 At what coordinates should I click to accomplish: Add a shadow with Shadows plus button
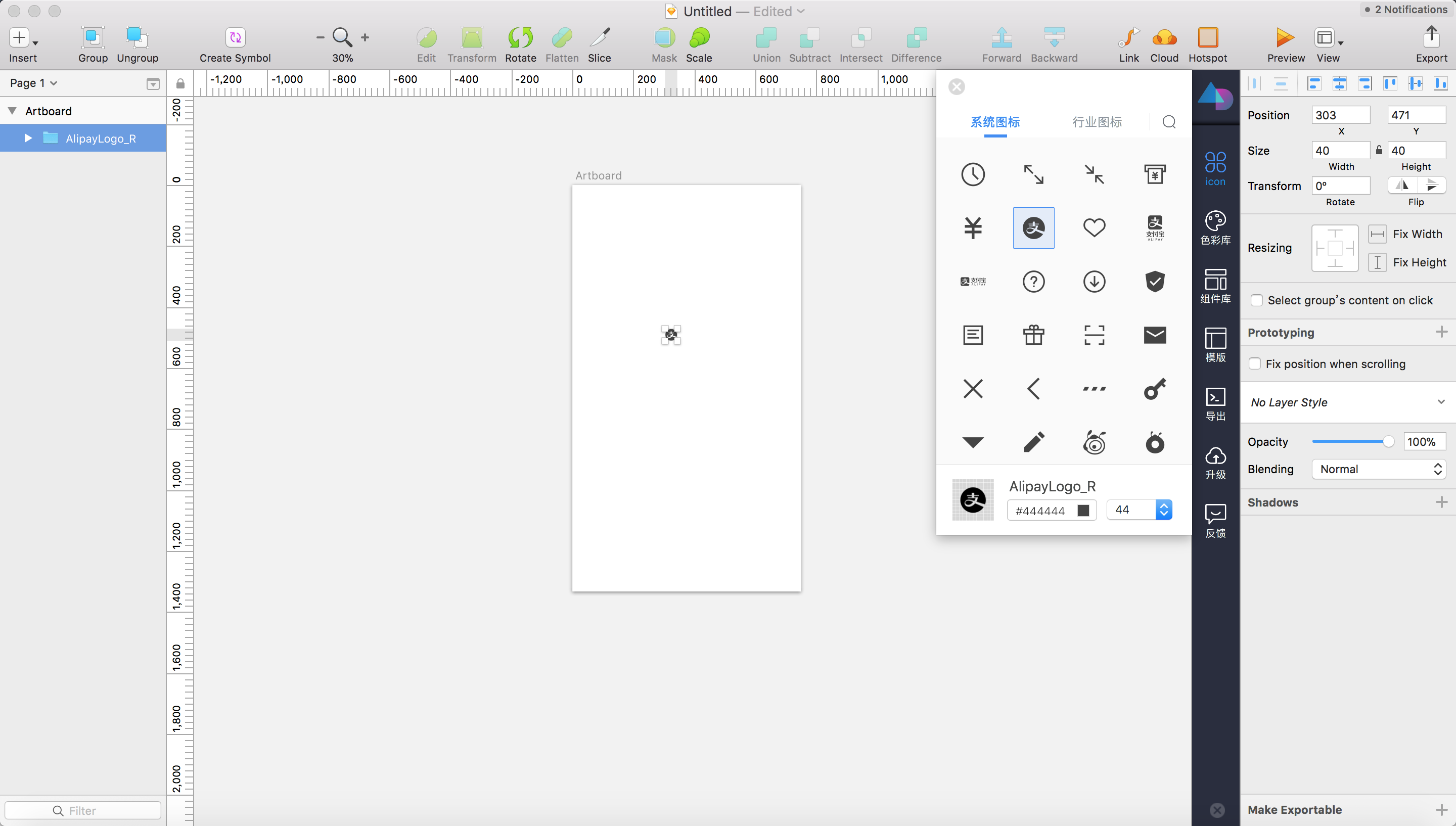pos(1441,502)
